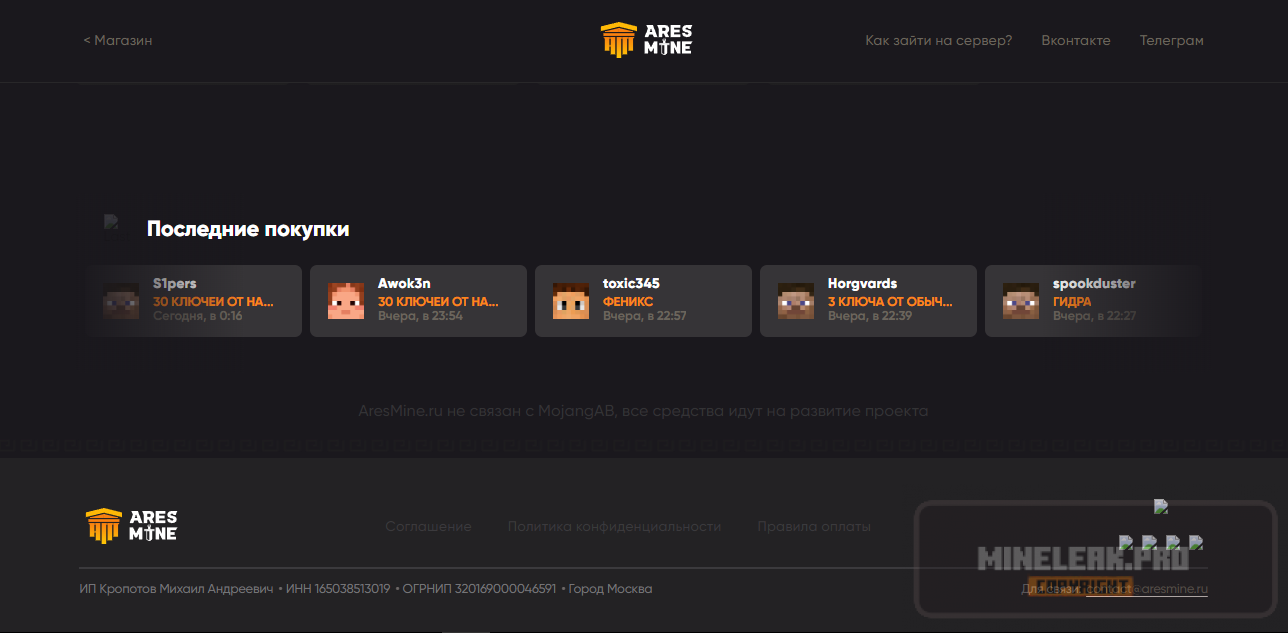Select the spookduster ГИДРА purchase card
This screenshot has width=1288, height=633.
[x=1093, y=301]
